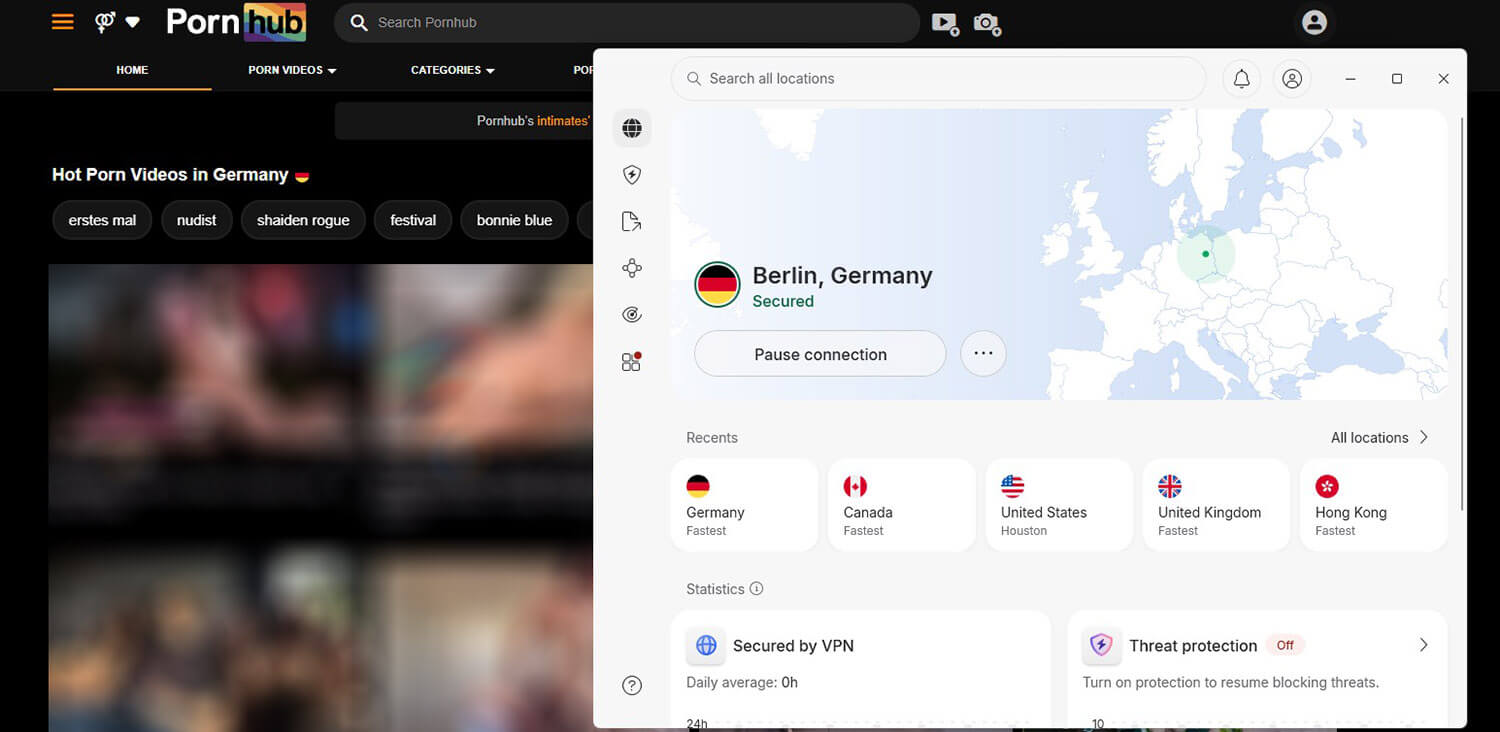Expand the Threat protection card chevron
The image size is (1500, 732).
1424,645
